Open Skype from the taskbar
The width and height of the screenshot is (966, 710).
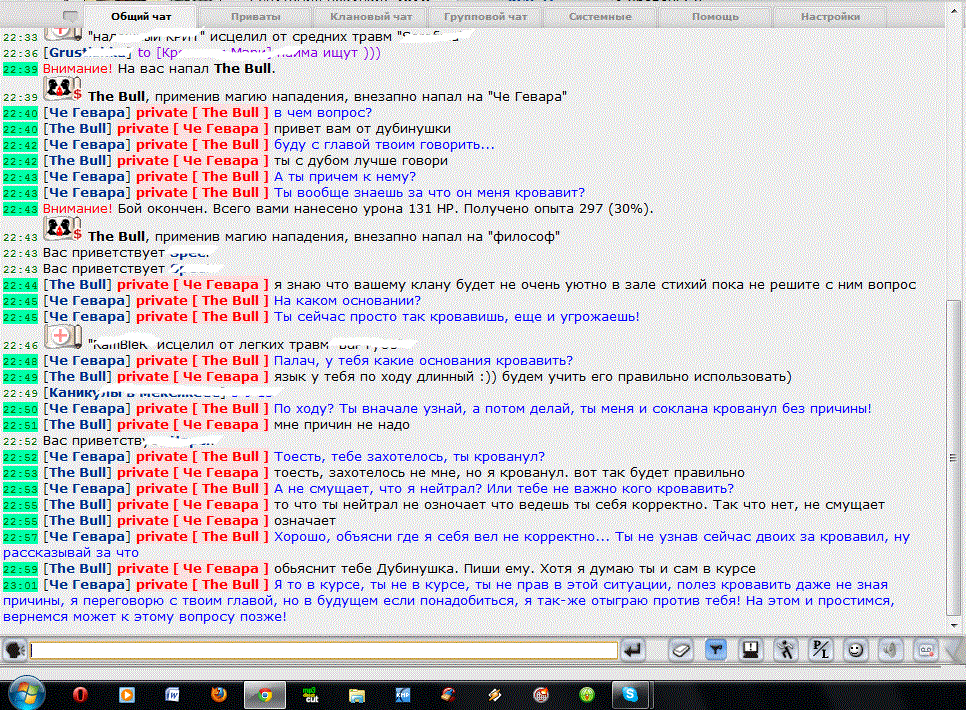(x=630, y=695)
